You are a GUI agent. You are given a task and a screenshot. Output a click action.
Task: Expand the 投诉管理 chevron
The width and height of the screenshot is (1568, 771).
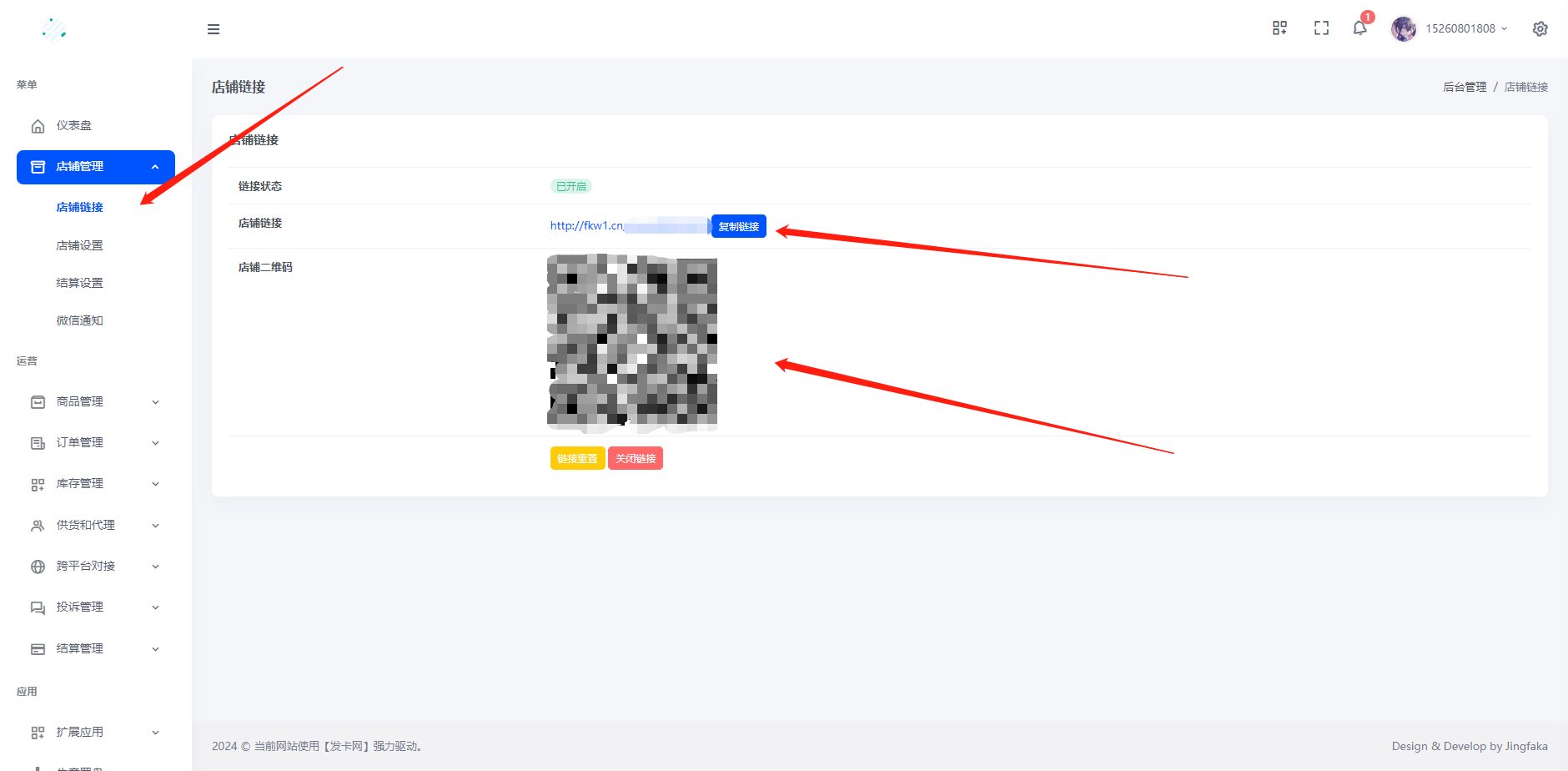[155, 607]
